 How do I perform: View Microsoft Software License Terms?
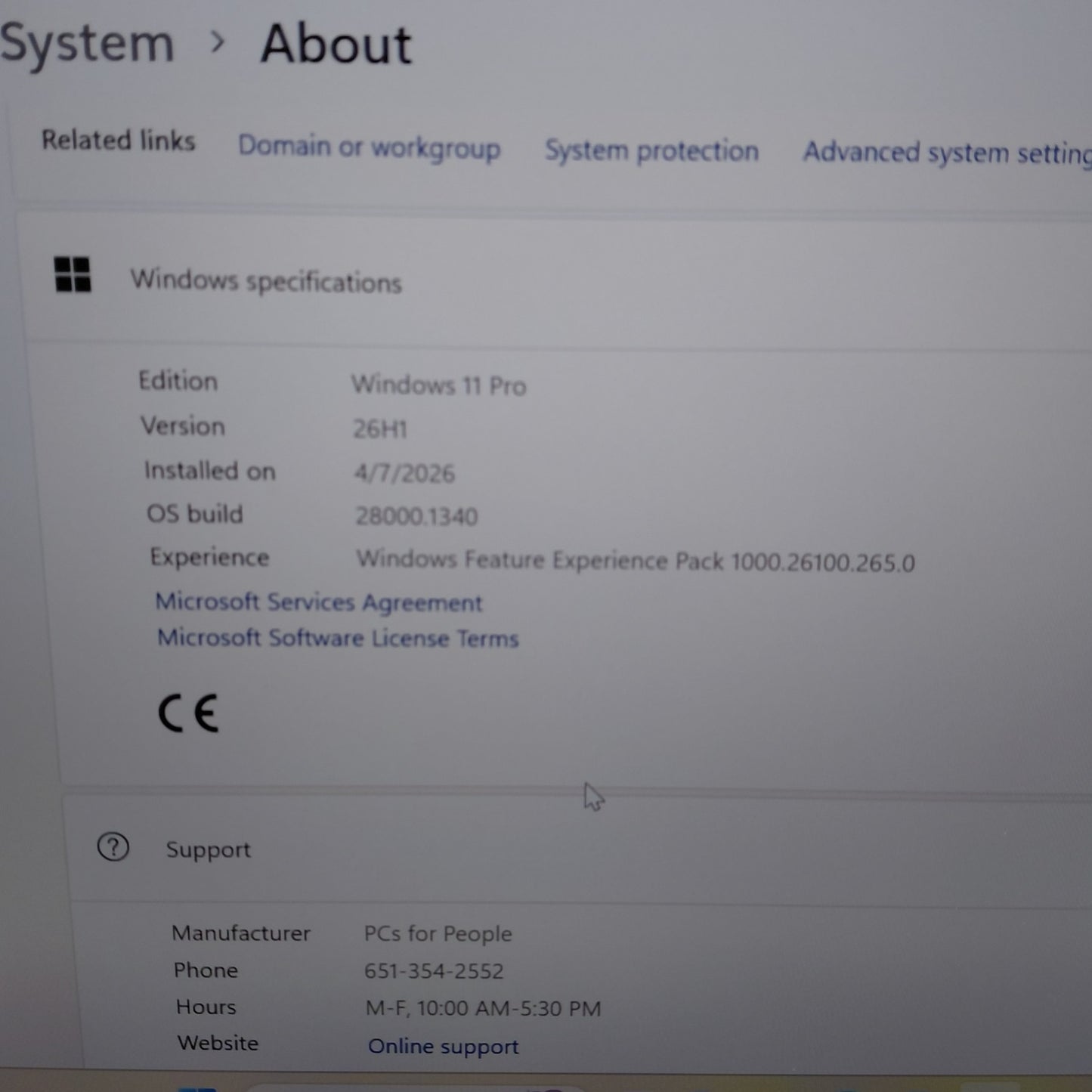point(338,639)
